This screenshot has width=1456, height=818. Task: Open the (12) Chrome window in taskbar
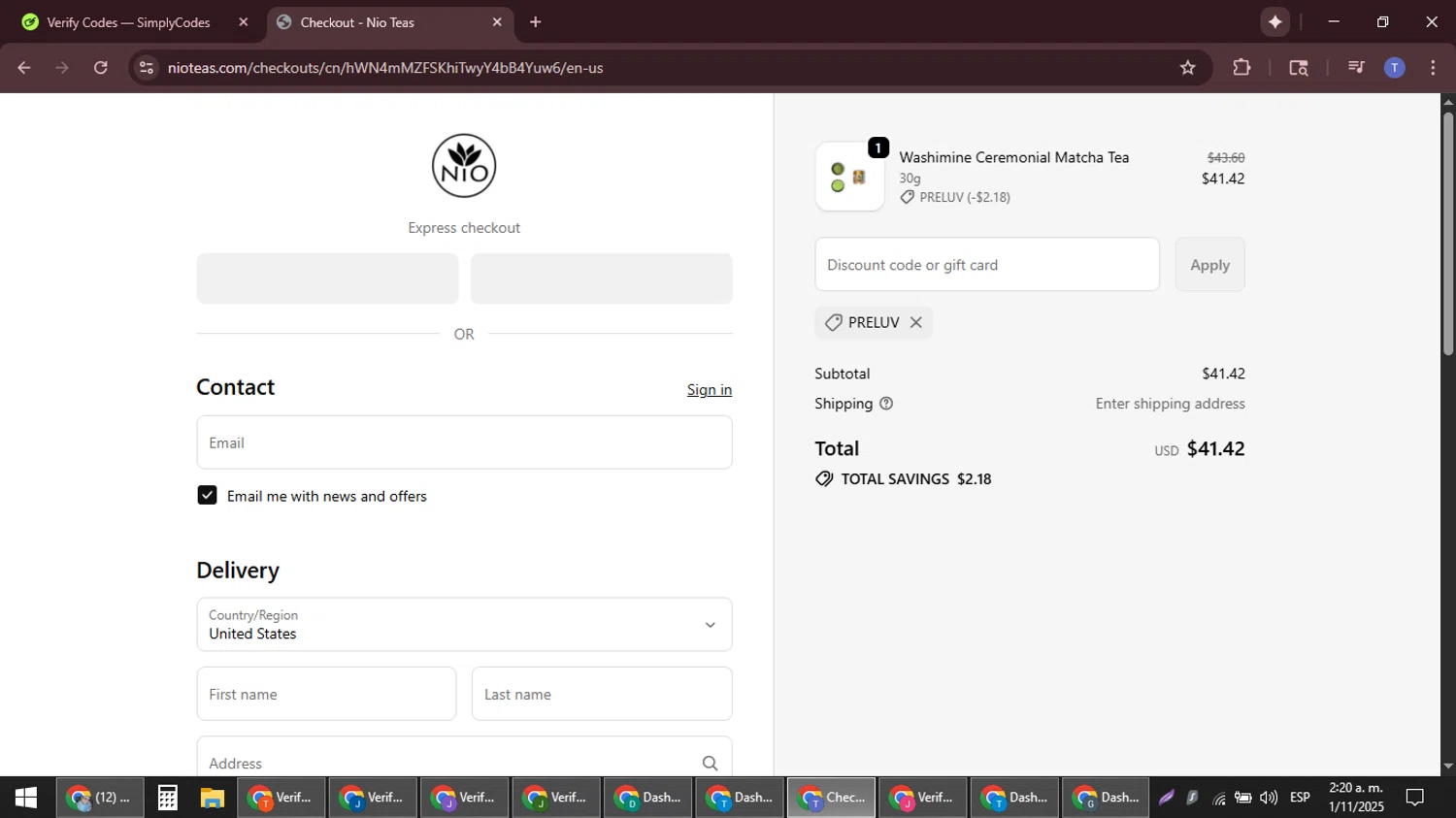(99, 798)
